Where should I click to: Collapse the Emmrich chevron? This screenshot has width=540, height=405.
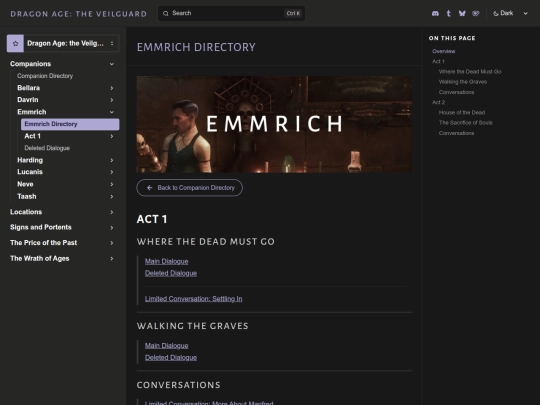[x=112, y=112]
